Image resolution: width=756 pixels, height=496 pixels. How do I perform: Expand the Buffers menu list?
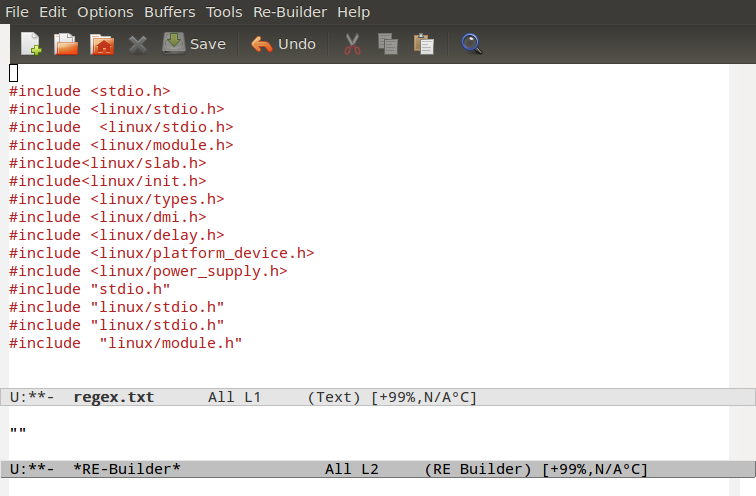point(170,12)
